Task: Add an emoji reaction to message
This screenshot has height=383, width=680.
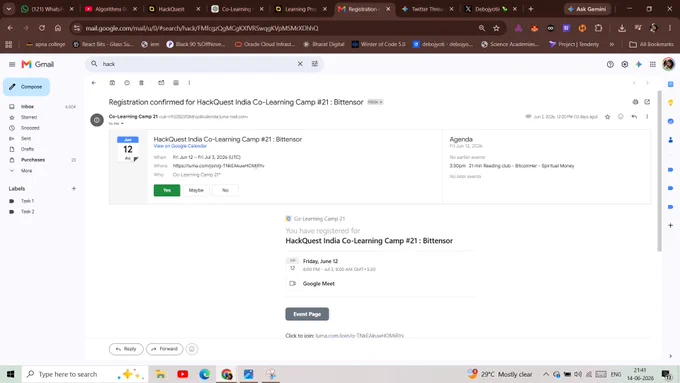Action: click(x=621, y=117)
